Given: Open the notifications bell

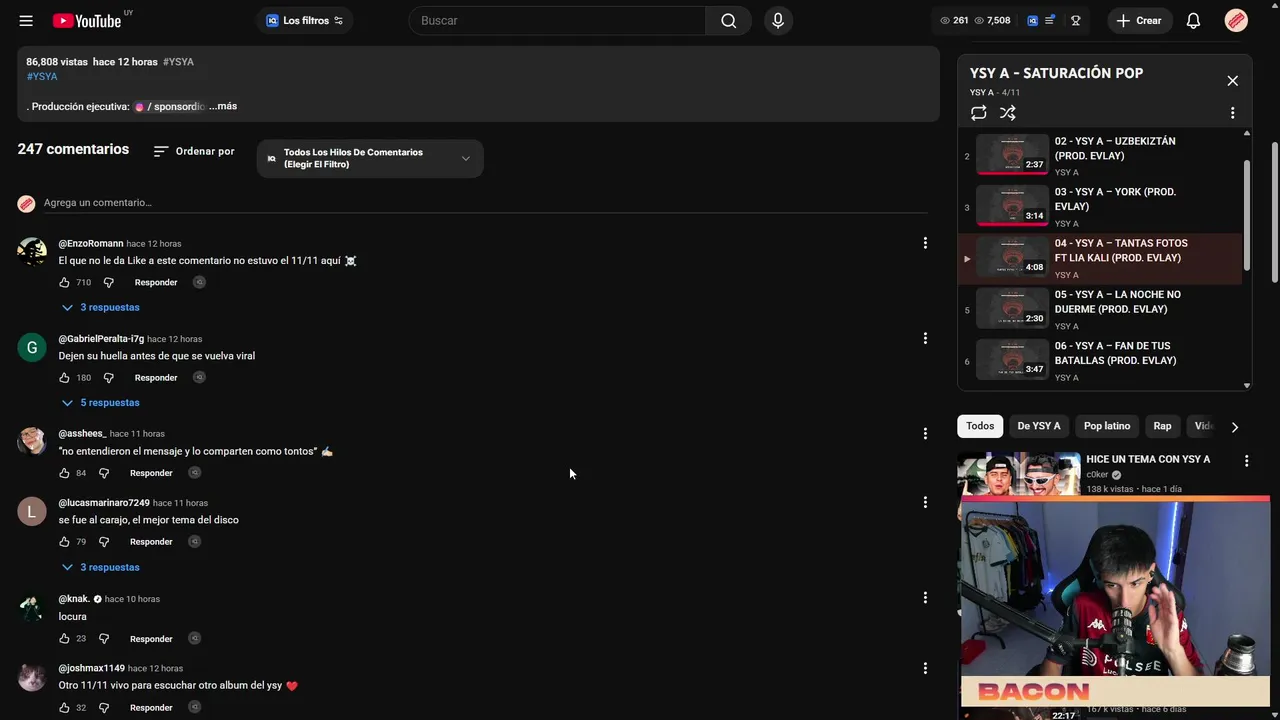Looking at the screenshot, I should 1193,20.
